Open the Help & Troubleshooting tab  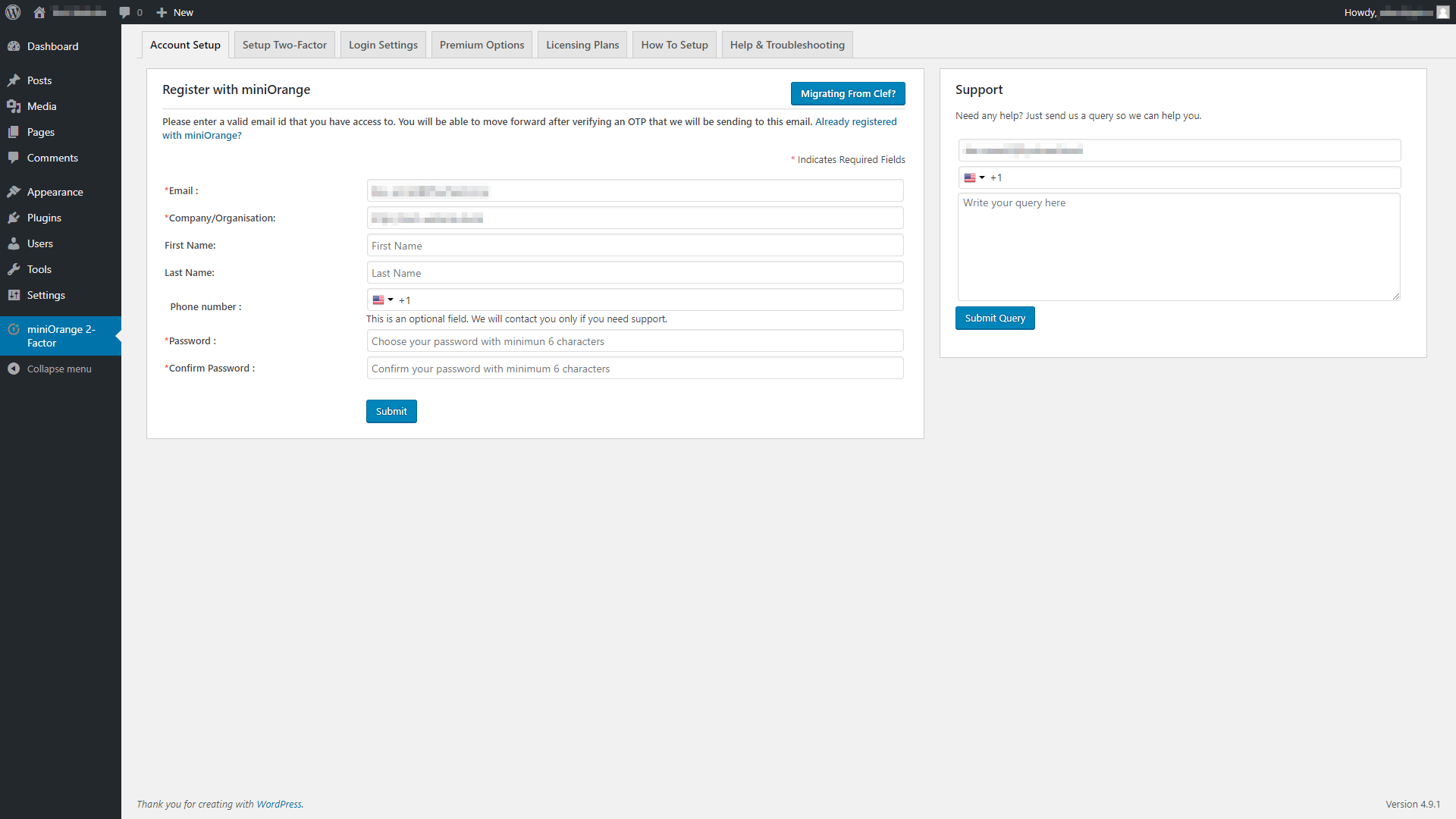point(787,45)
